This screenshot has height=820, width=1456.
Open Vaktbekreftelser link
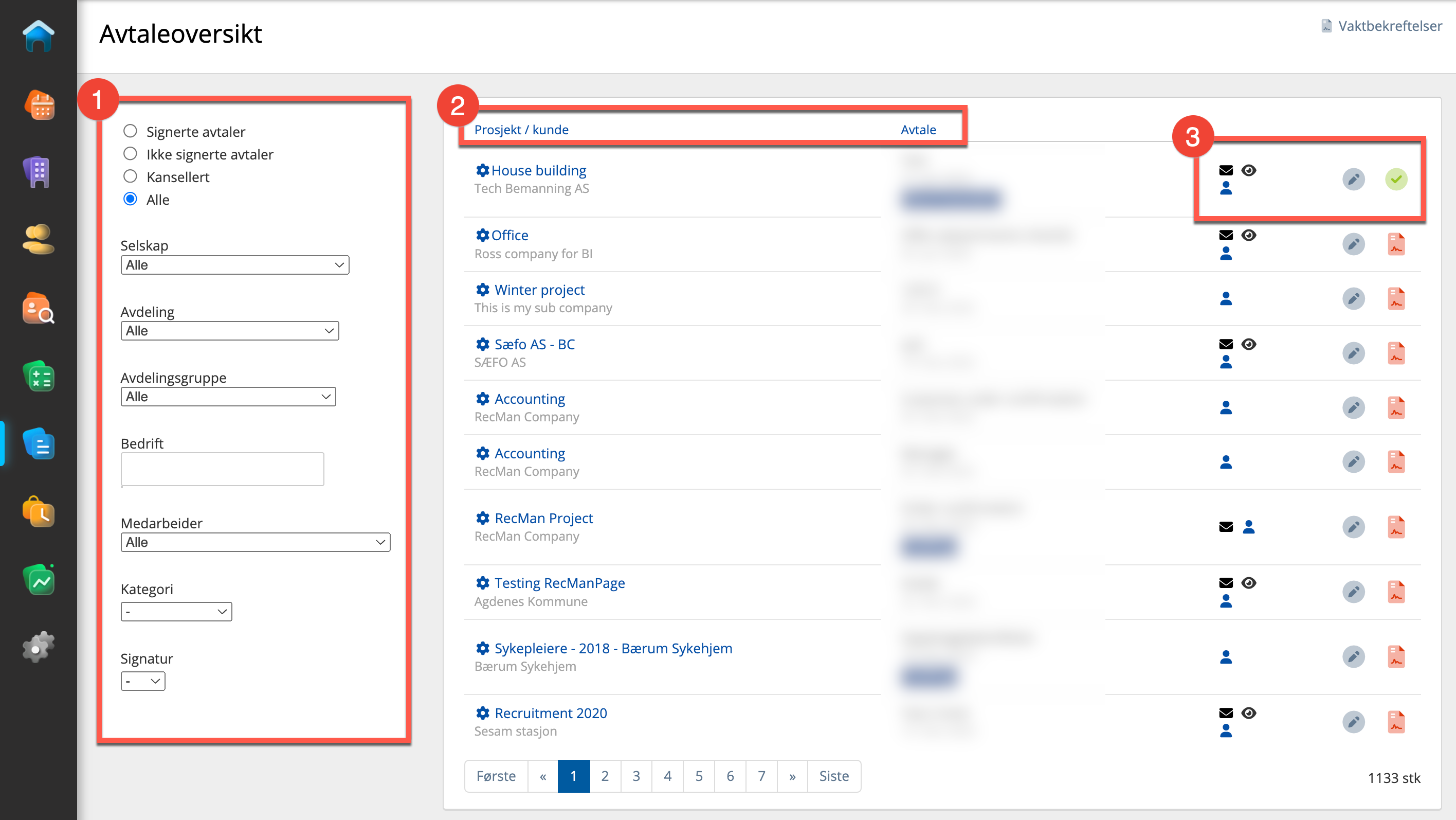click(x=1389, y=26)
